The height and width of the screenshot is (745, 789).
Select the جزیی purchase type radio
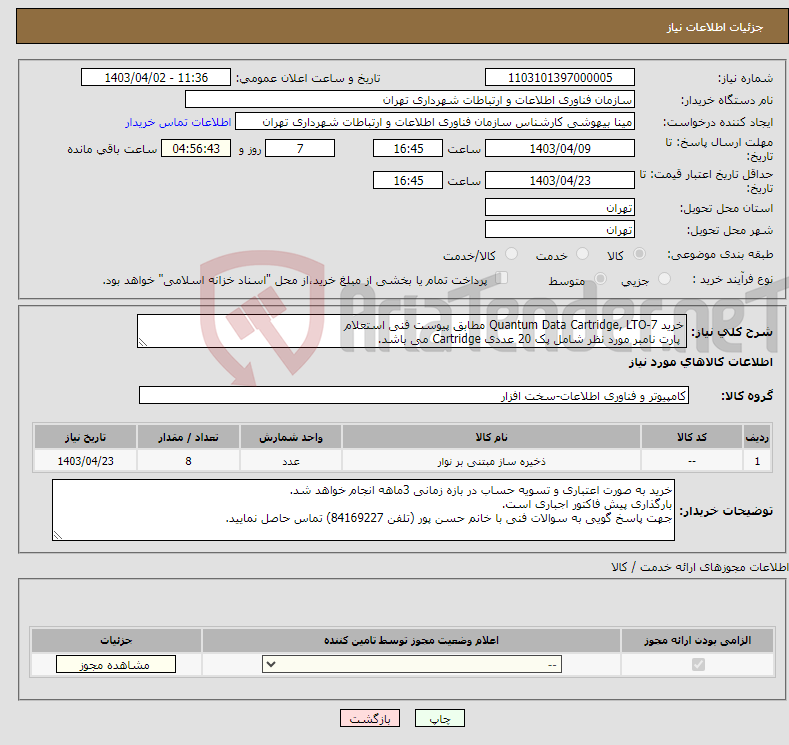664,278
